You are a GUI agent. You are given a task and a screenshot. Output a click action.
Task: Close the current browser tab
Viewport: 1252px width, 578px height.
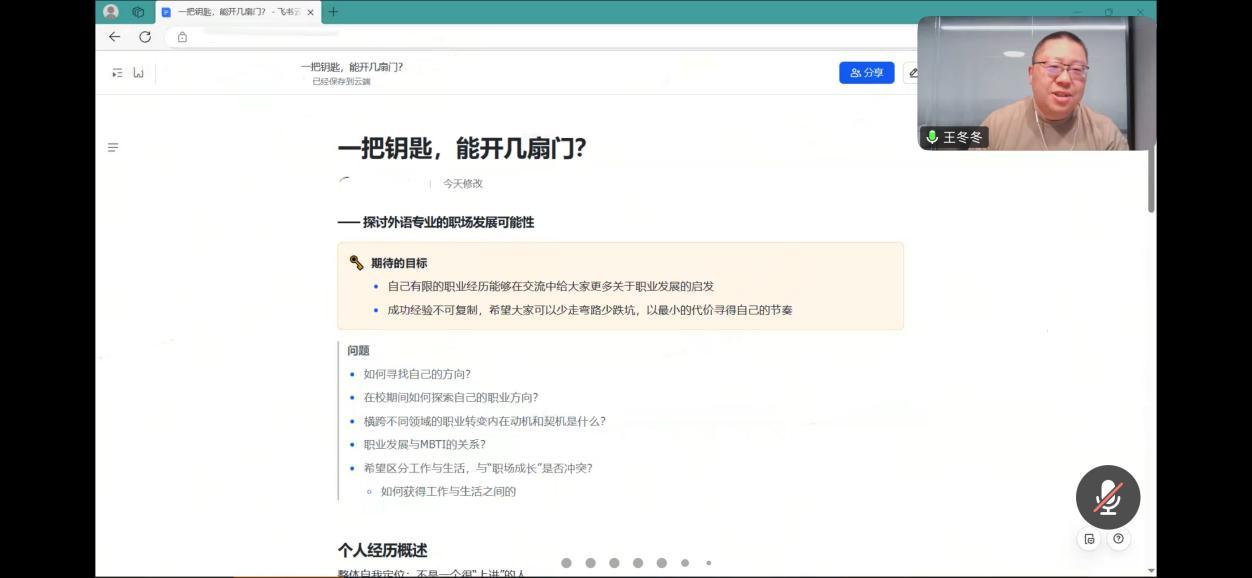coord(310,12)
